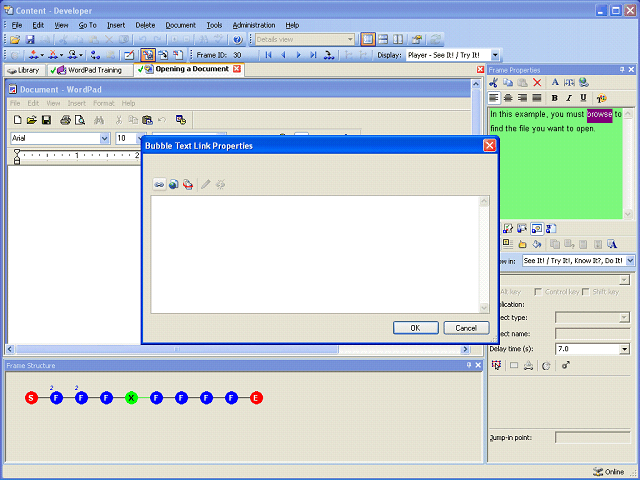Click the action area icon below Delay time
This screenshot has width=640, height=480.
pyautogui.click(x=496, y=365)
